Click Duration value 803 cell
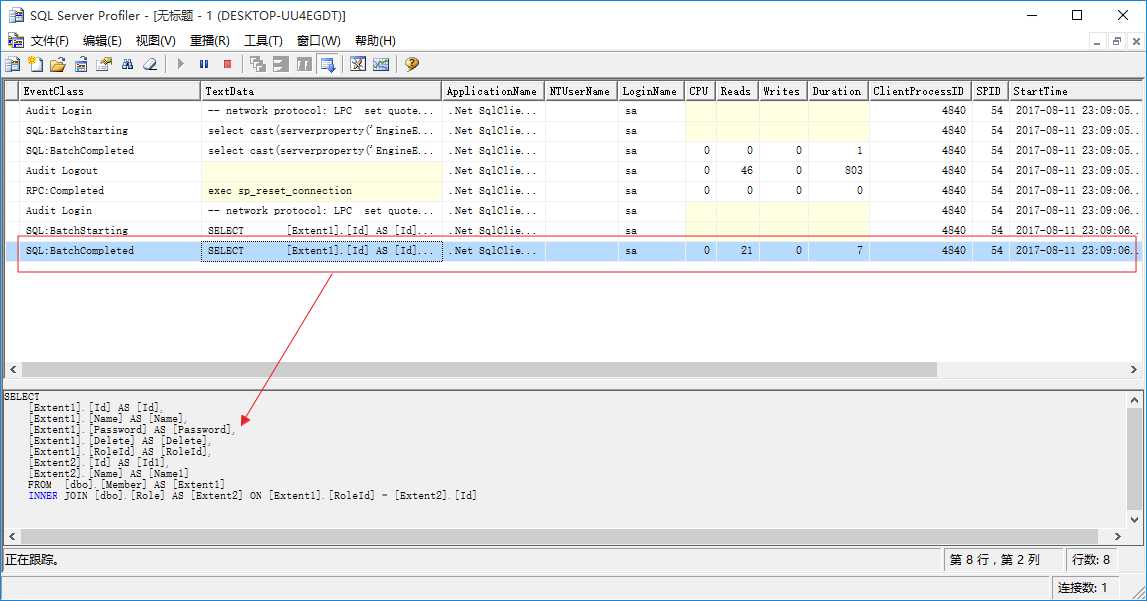 click(838, 170)
